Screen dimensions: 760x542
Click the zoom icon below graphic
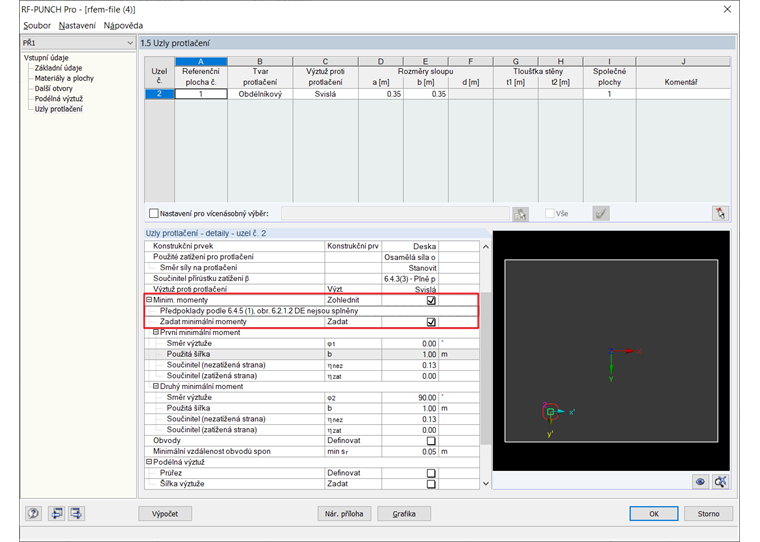pos(720,482)
